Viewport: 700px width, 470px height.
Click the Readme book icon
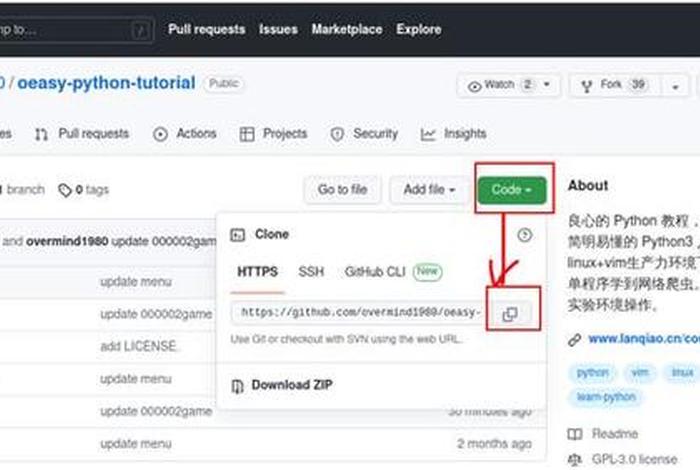[575, 434]
